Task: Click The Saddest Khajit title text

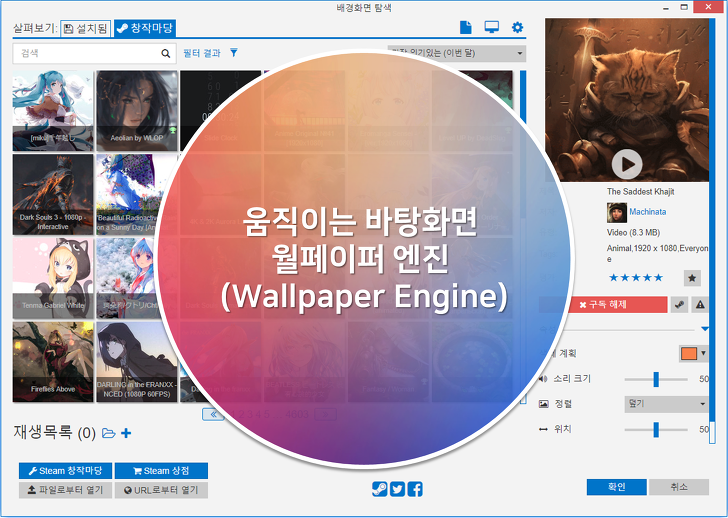Action: (x=640, y=192)
